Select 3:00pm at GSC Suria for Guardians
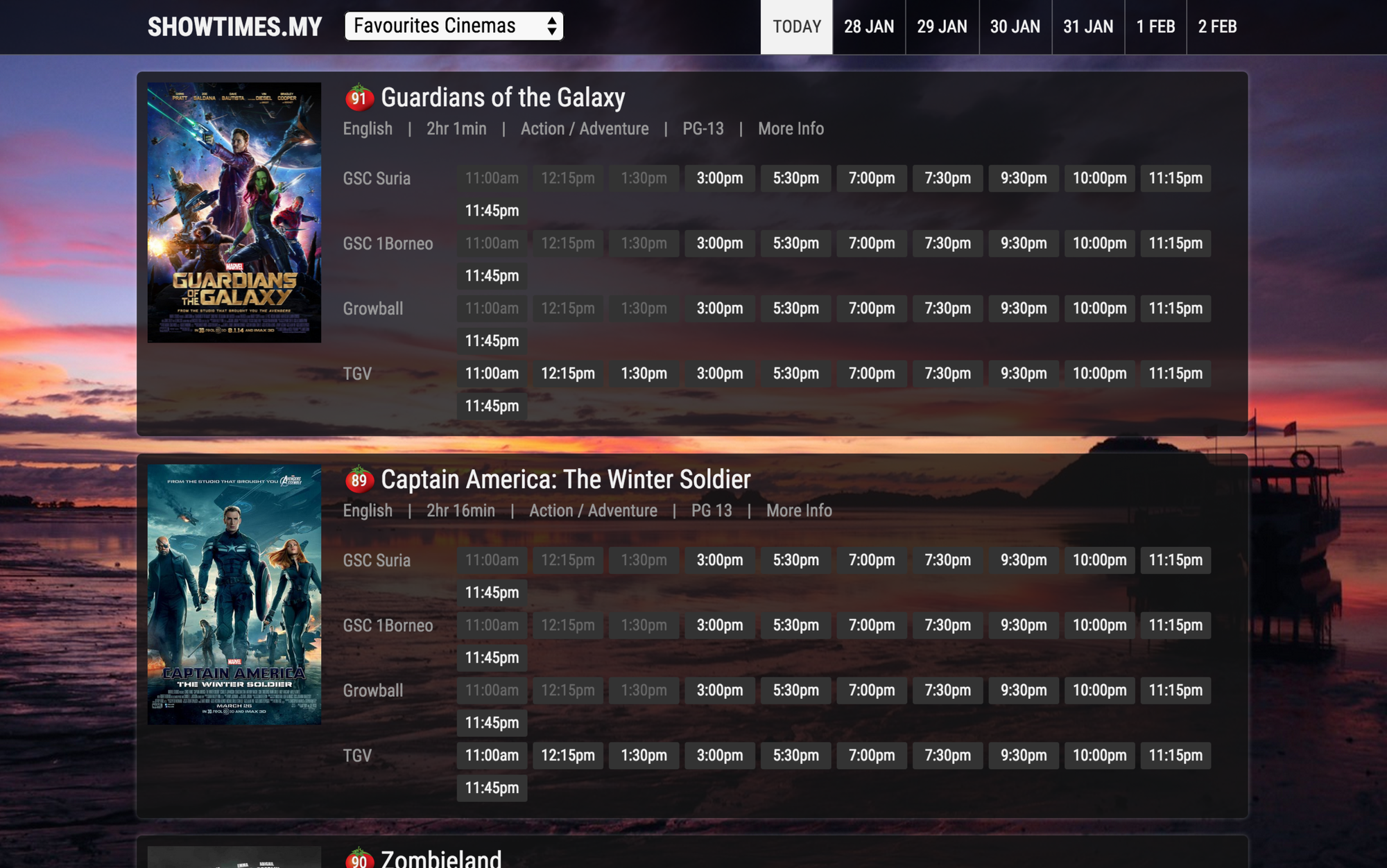Screen dimensions: 1387x868 pos(718,178)
